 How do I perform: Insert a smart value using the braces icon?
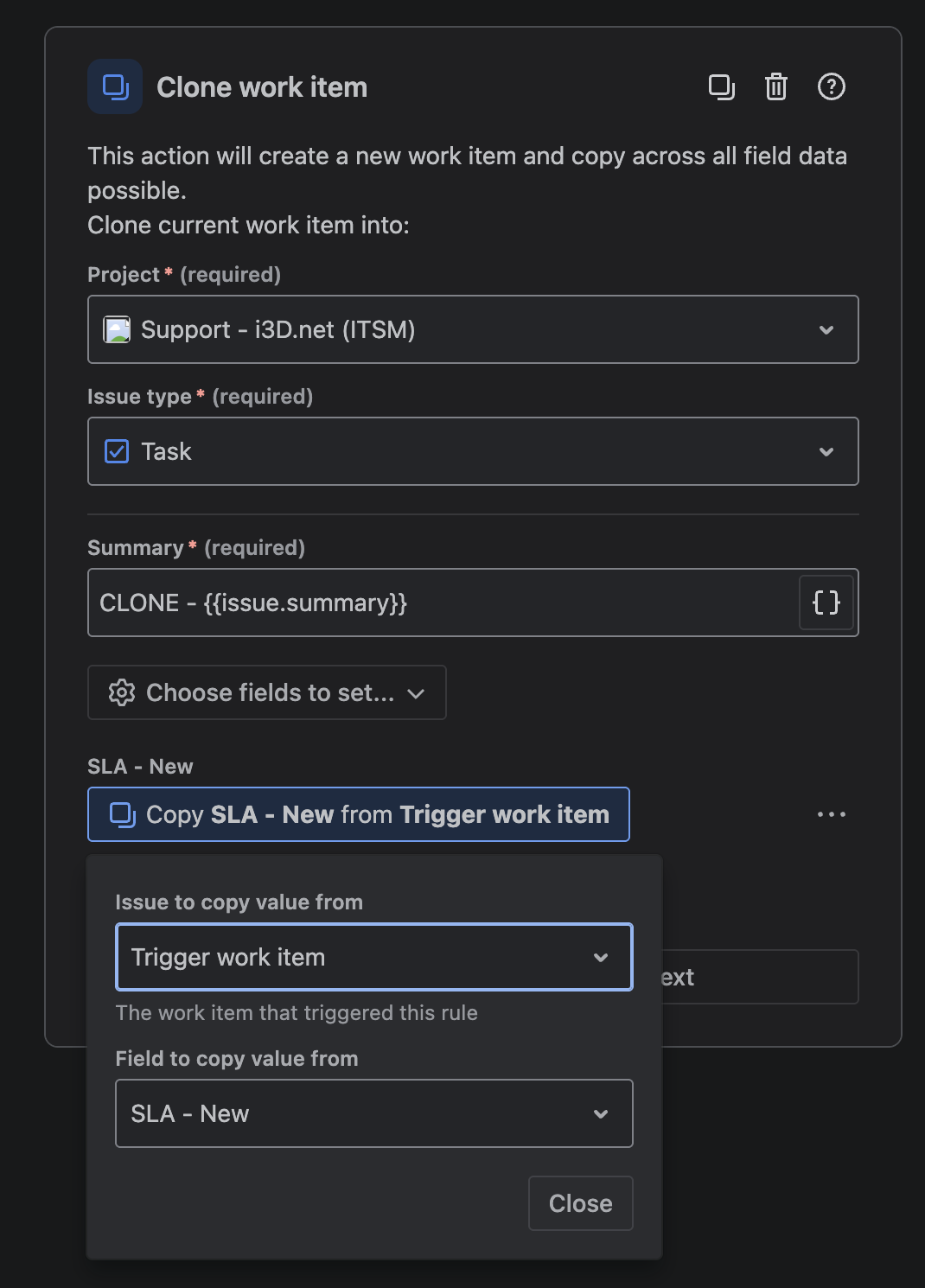[x=826, y=603]
